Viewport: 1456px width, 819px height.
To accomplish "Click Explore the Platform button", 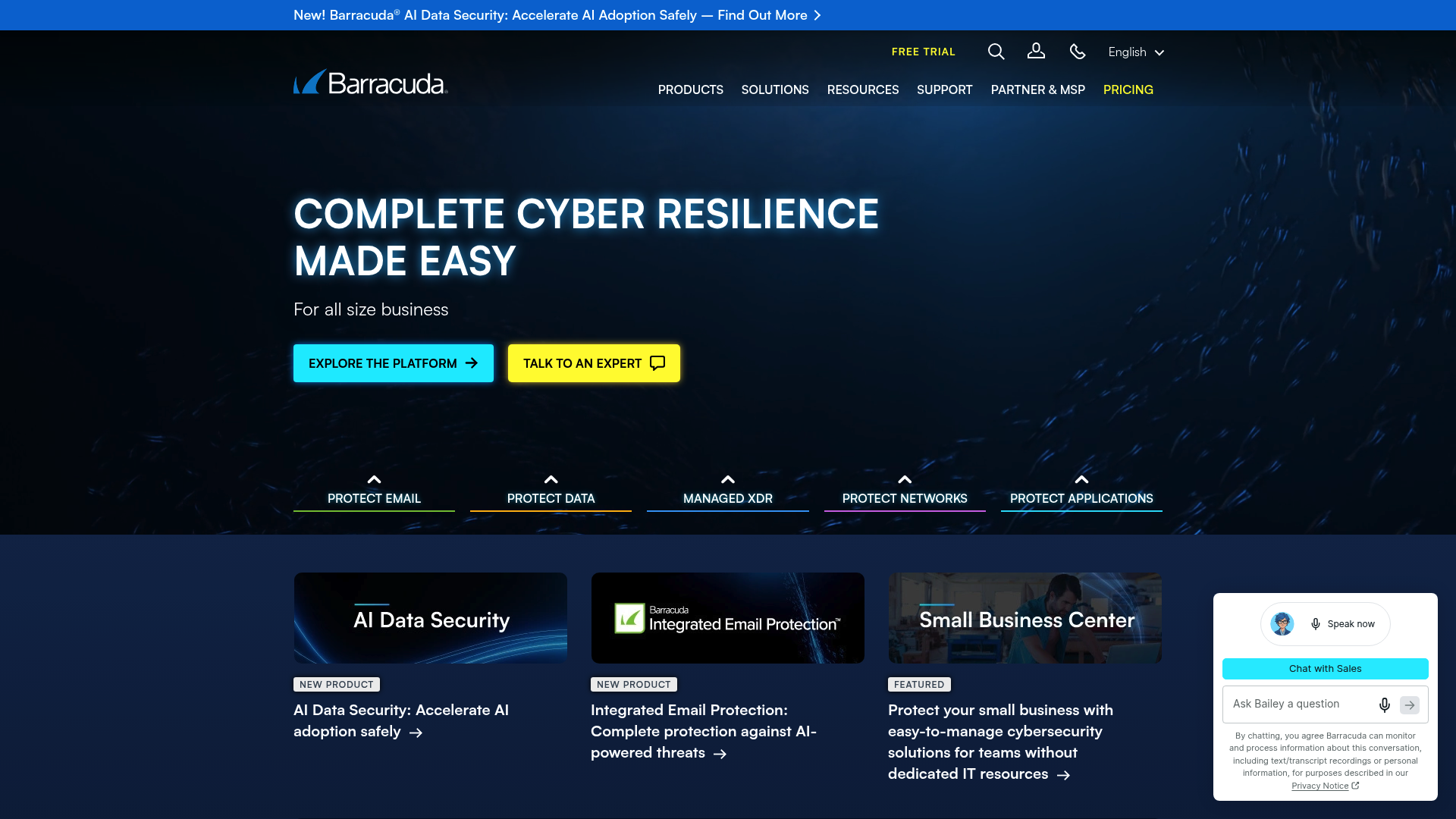I will (394, 363).
